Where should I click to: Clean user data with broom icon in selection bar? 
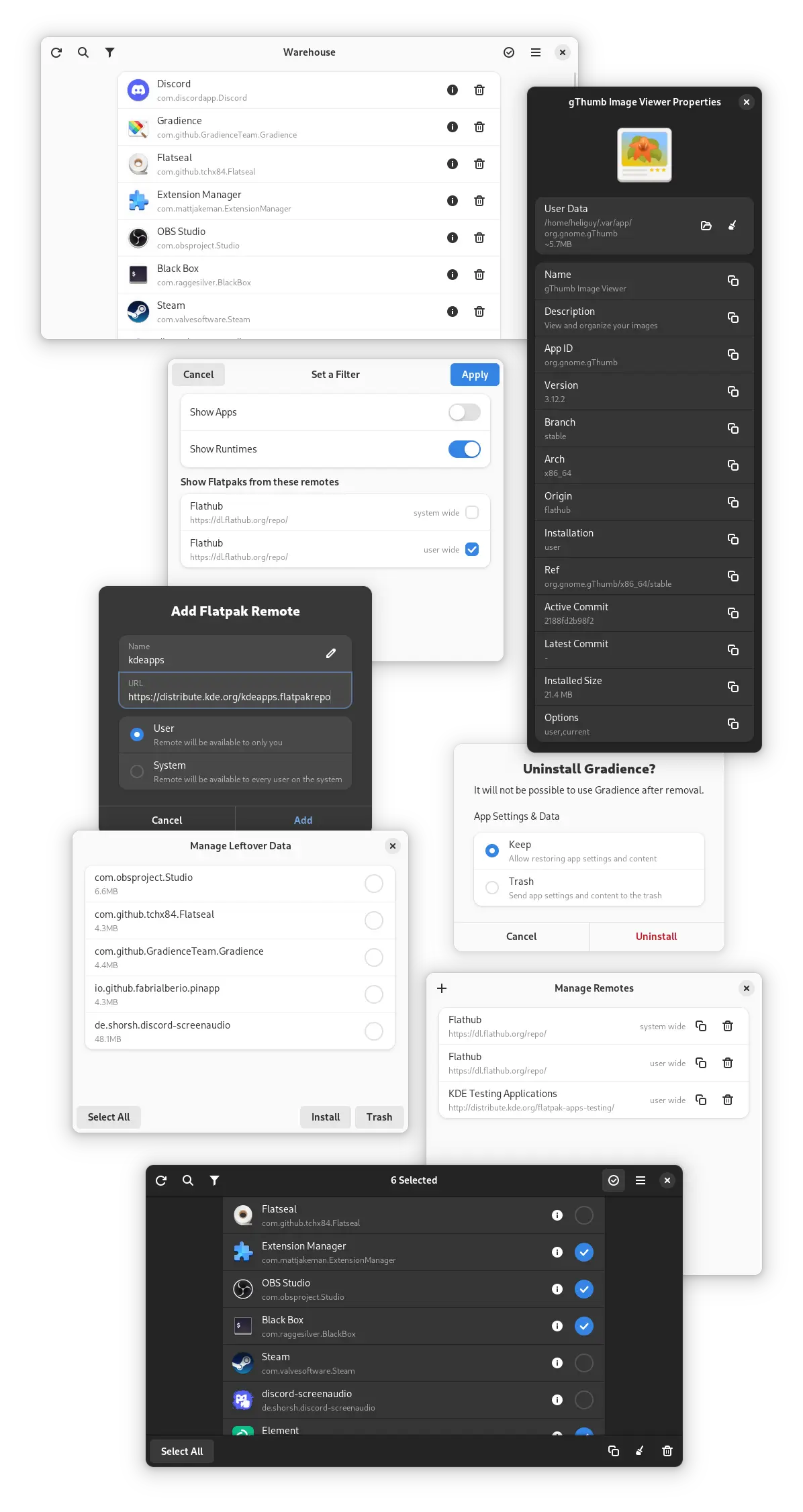pyautogui.click(x=640, y=1451)
